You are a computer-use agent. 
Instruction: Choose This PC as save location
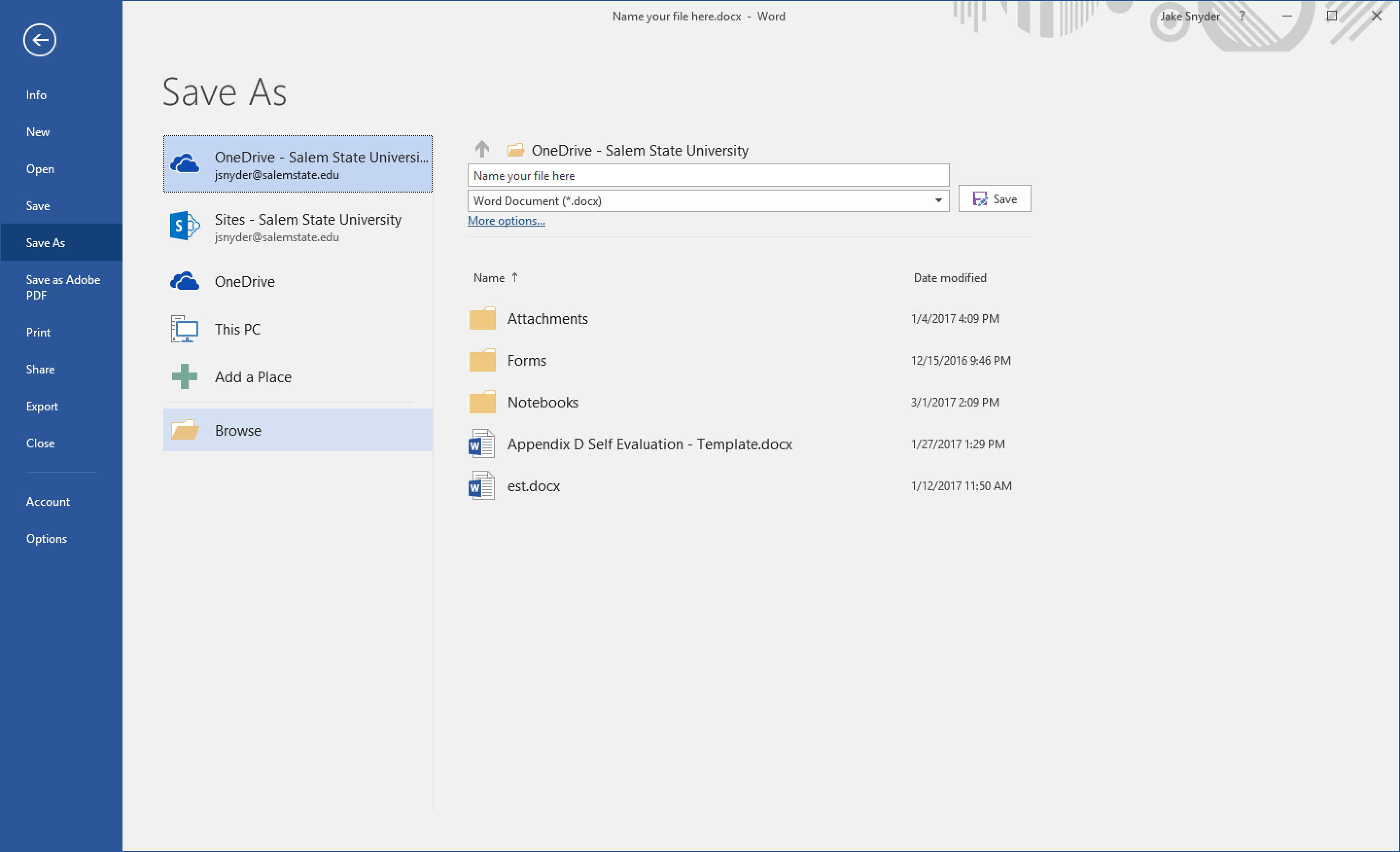click(297, 329)
